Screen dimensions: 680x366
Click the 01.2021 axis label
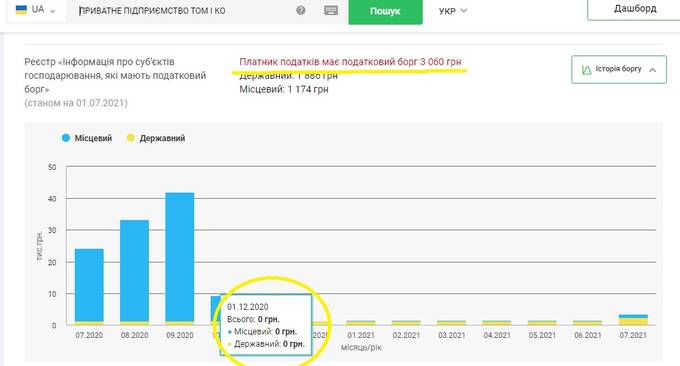[x=361, y=335]
